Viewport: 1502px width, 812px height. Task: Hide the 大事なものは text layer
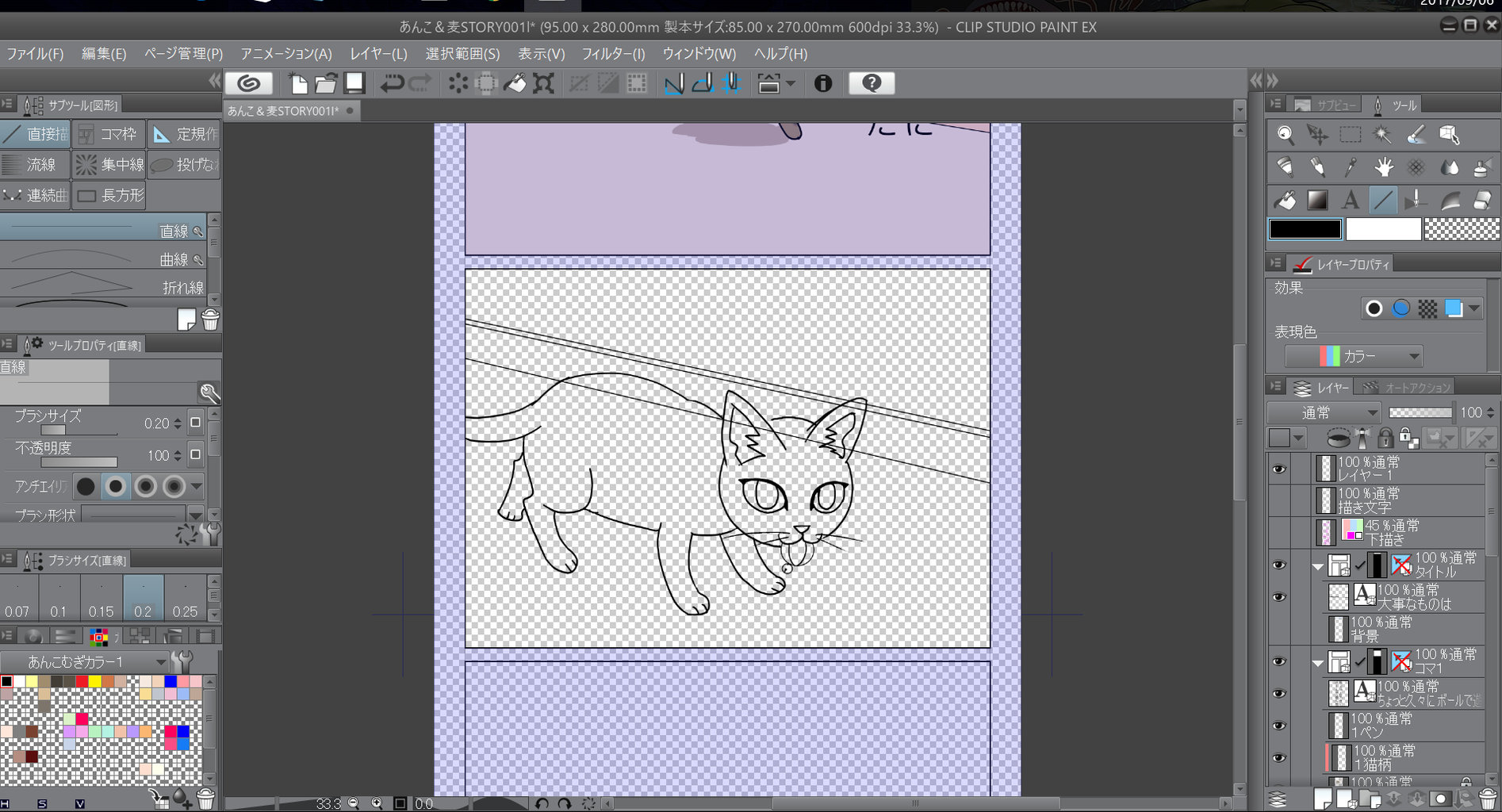pyautogui.click(x=1278, y=597)
